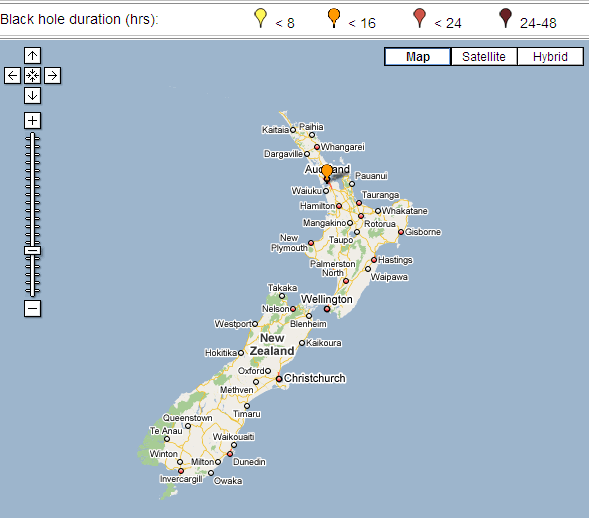Viewport: 589px width, 518px height.
Task: Click the 'Owaka' map label
Action: (x=228, y=481)
